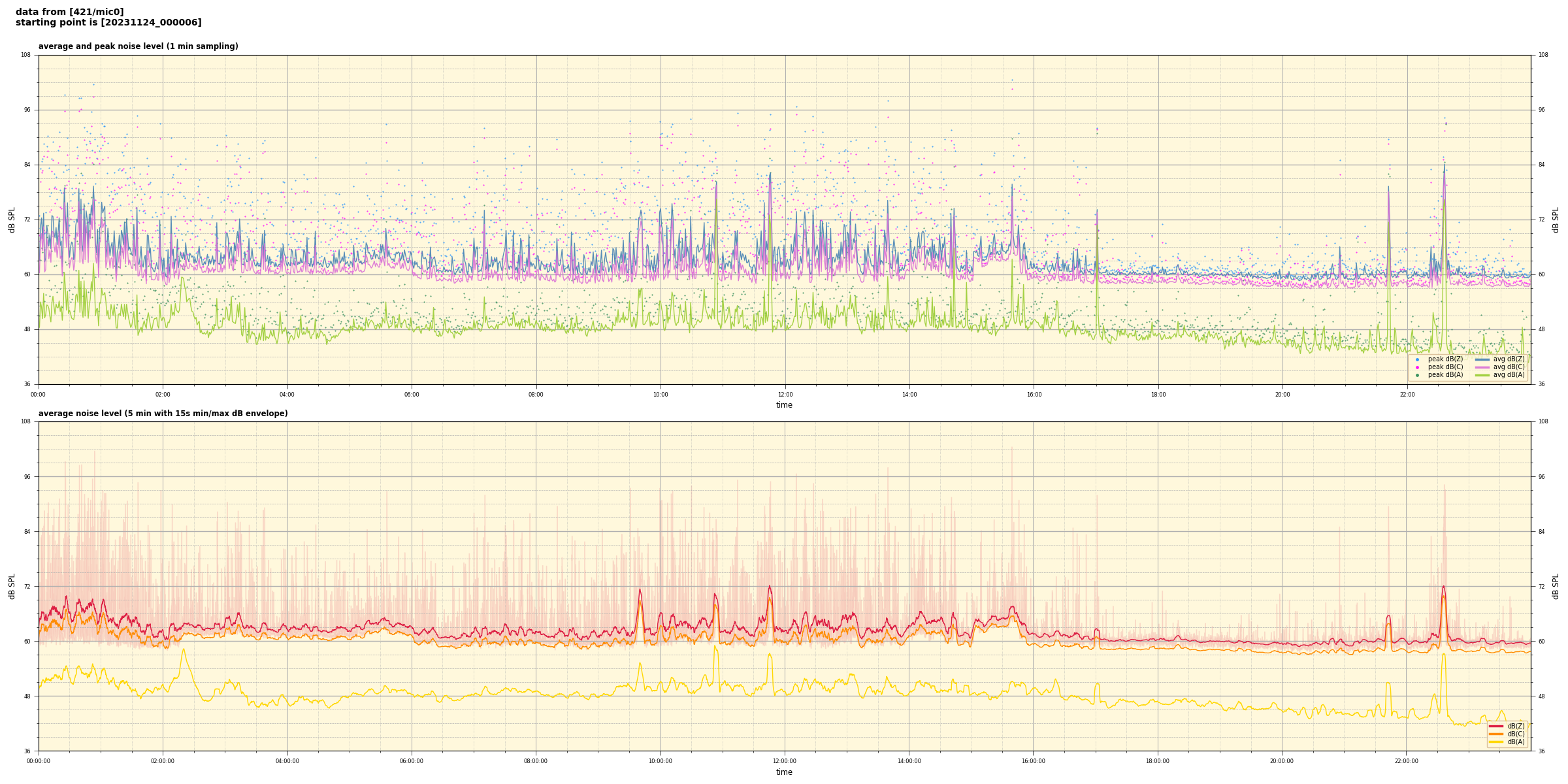The height and width of the screenshot is (784, 1568).
Task: Click the upper chart title about 1 min sampling
Action: [138, 46]
